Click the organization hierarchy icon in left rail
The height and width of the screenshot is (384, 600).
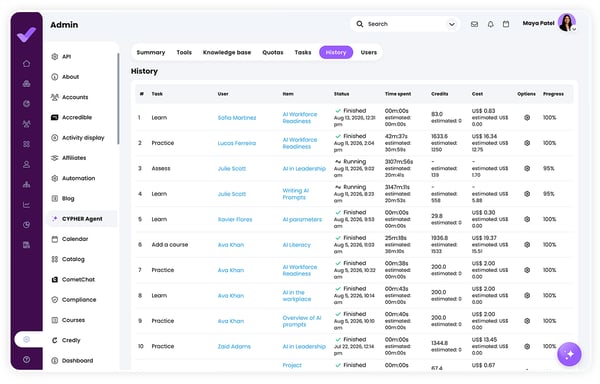coord(26,184)
